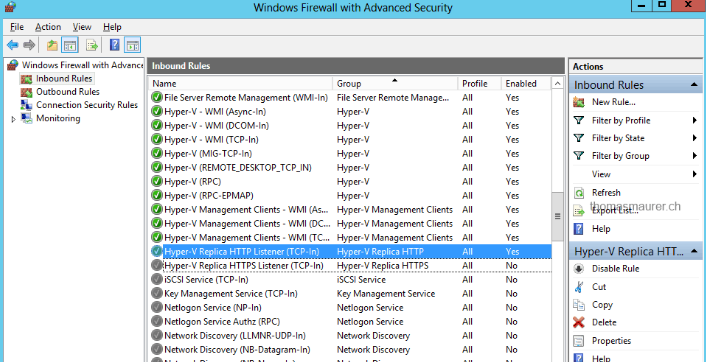706x362 pixels.
Task: Click the Filter by State funnel icon
Action: 579,138
